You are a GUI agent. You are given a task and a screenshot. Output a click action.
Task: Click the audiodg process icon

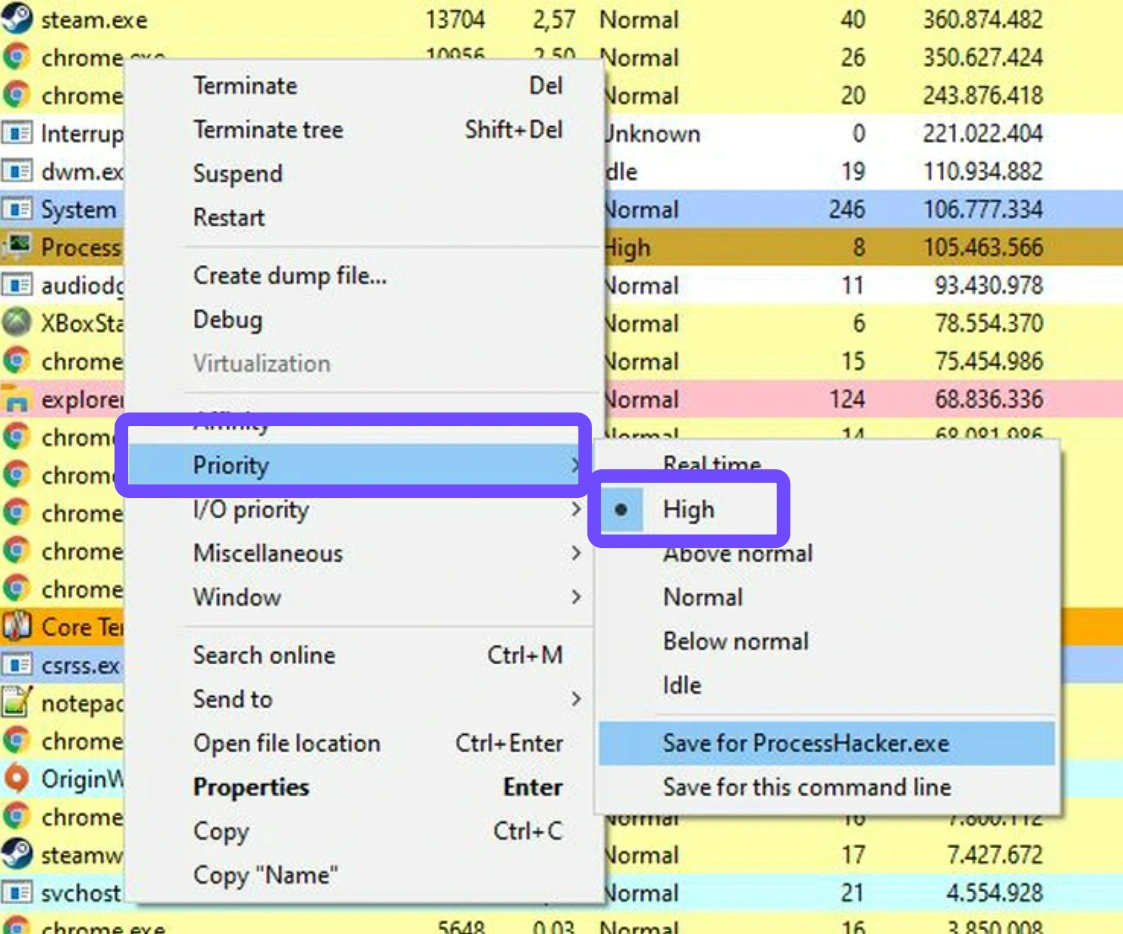[x=16, y=284]
